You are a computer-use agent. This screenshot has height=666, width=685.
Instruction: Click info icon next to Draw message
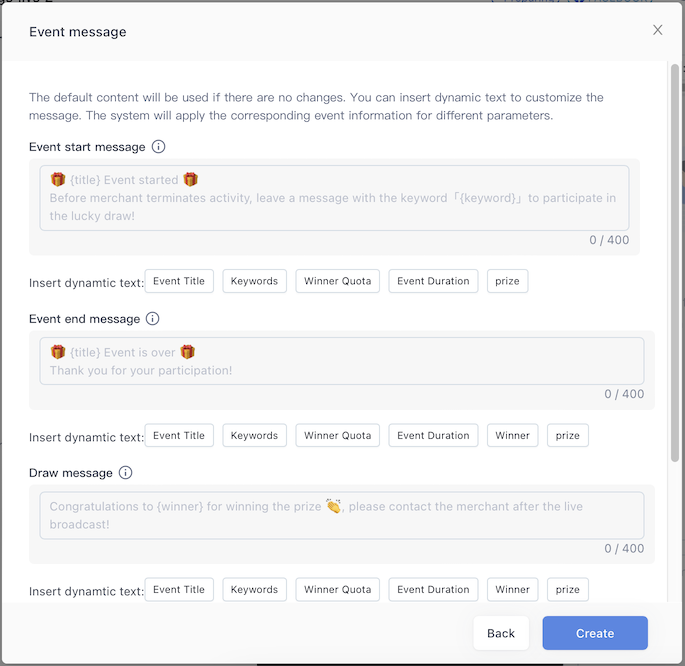pyautogui.click(x=125, y=473)
